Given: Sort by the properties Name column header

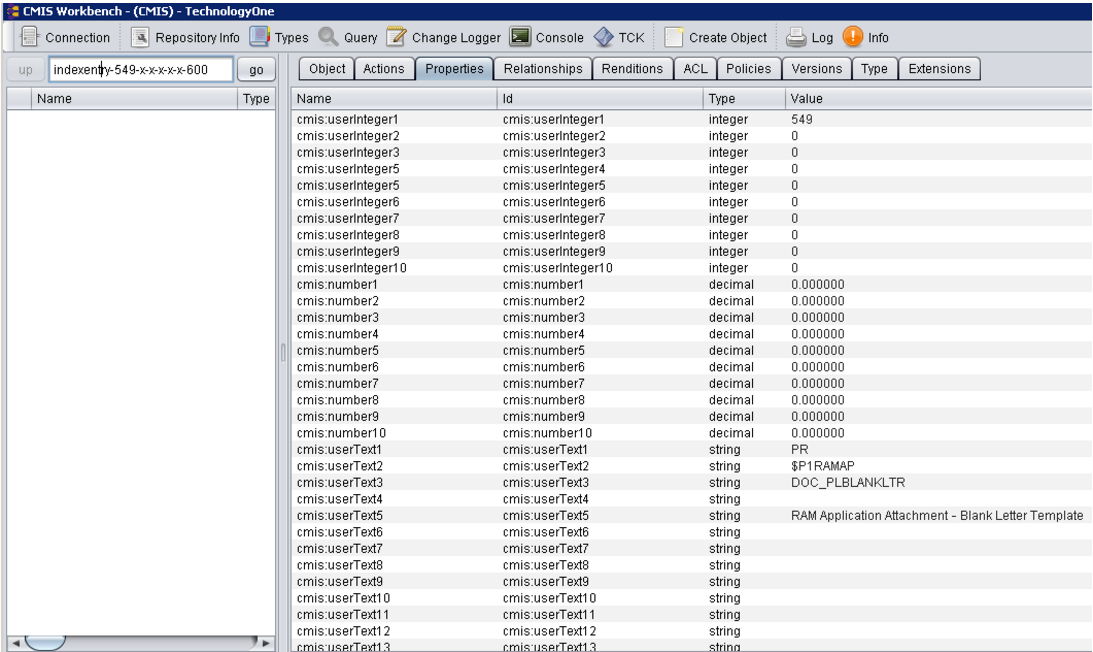Looking at the screenshot, I should pos(395,98).
